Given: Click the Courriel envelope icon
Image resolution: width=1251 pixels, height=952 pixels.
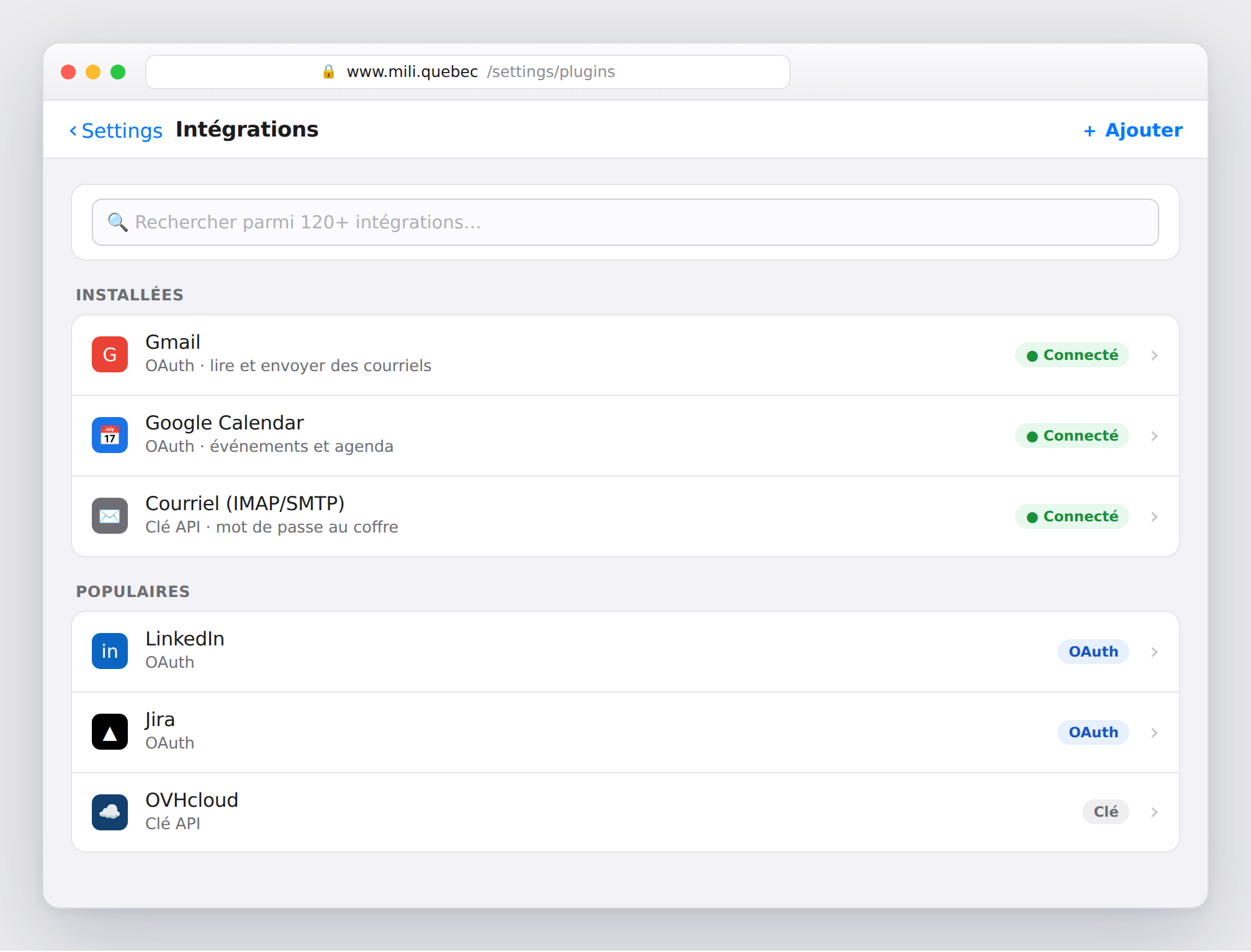Looking at the screenshot, I should click(x=110, y=516).
